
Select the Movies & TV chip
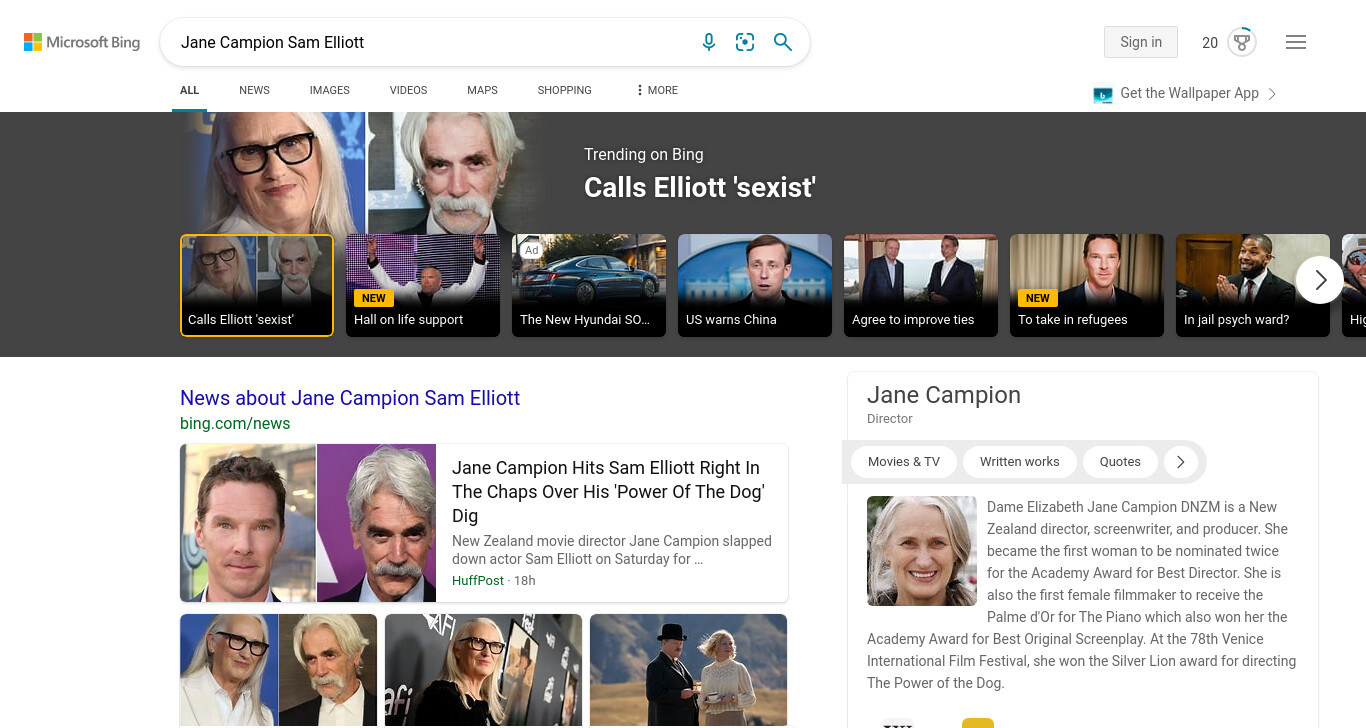(904, 462)
